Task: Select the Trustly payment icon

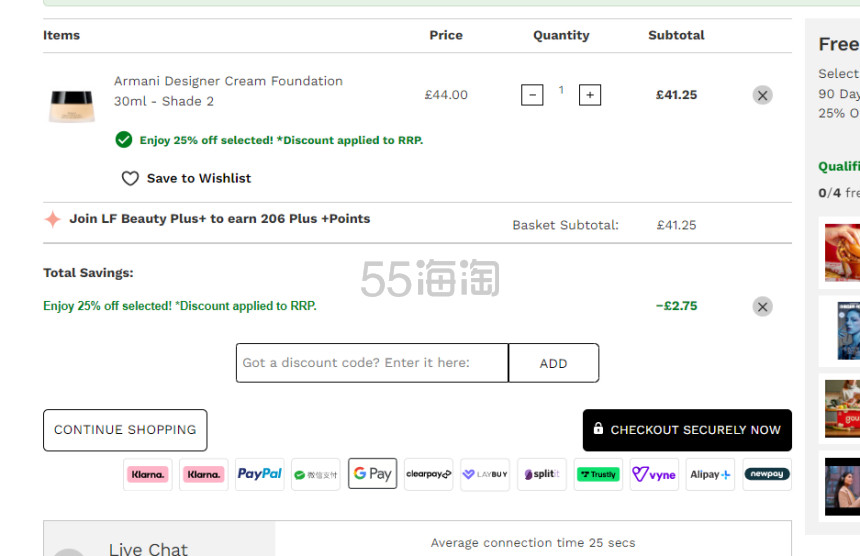Action: pos(598,474)
